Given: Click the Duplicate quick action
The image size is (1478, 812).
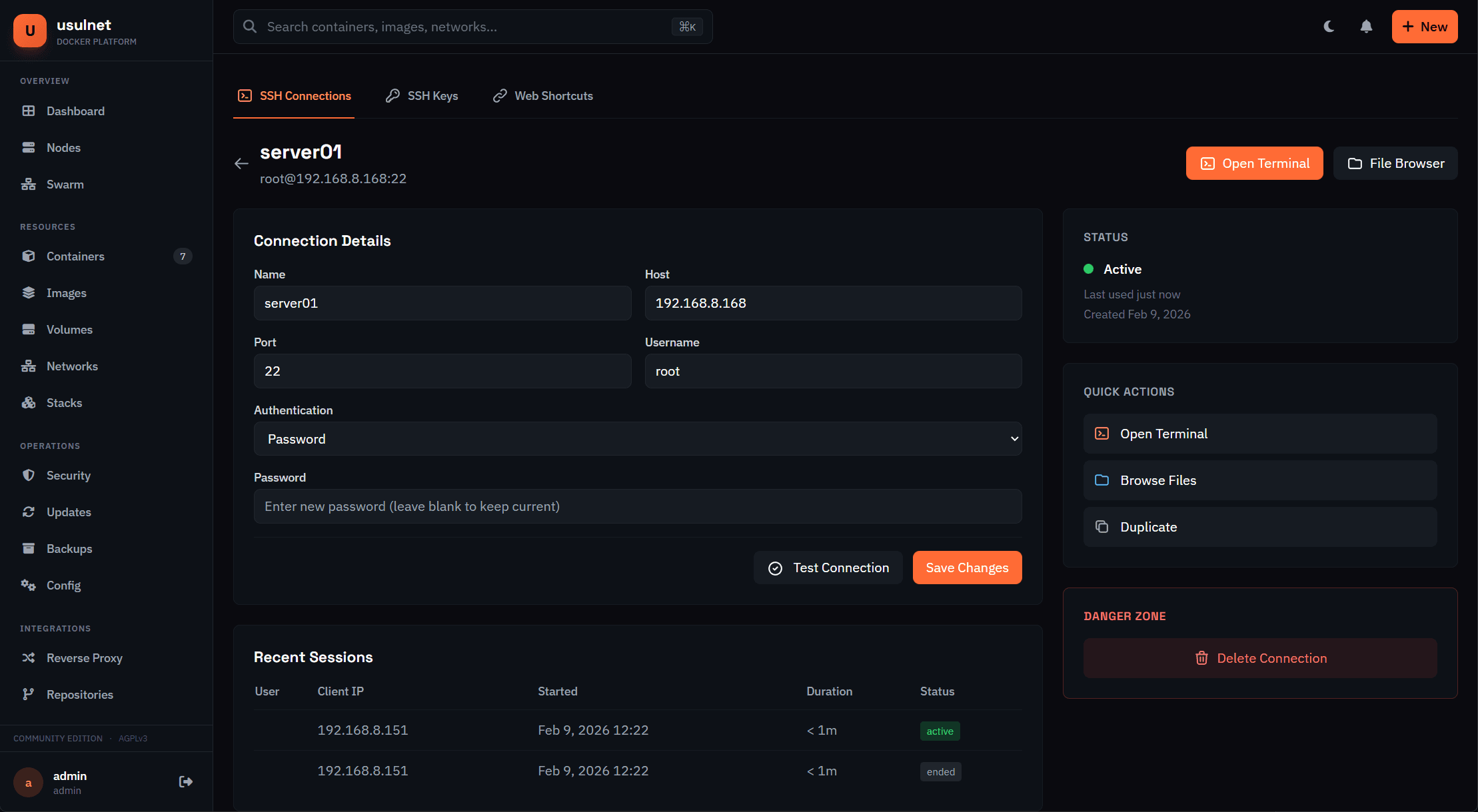Looking at the screenshot, I should (x=1259, y=526).
